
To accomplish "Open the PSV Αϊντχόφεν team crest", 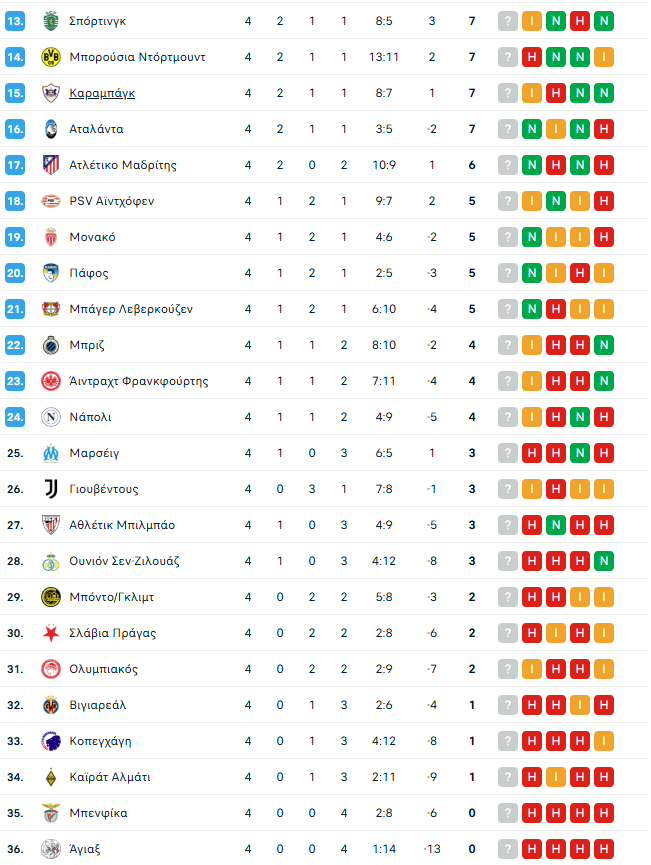I will [x=51, y=201].
